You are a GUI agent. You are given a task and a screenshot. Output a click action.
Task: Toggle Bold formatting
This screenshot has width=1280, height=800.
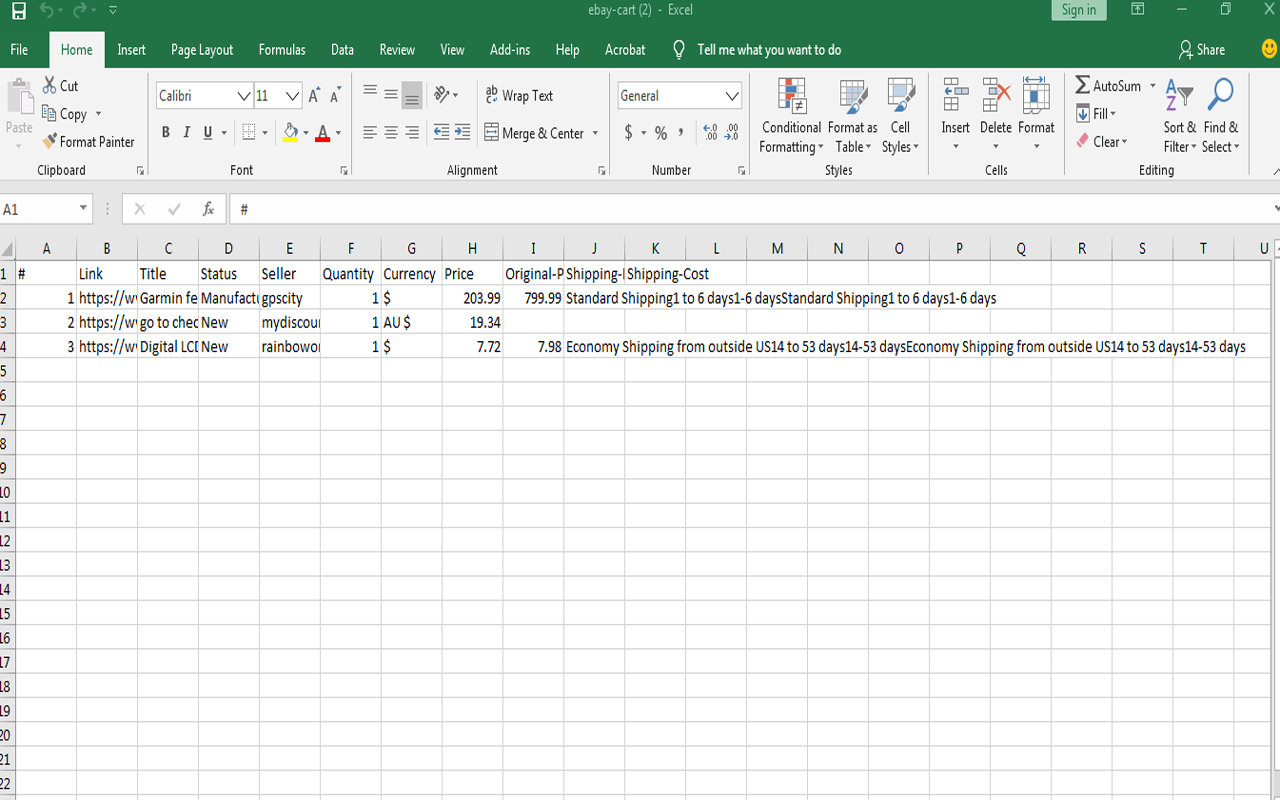[x=166, y=133]
